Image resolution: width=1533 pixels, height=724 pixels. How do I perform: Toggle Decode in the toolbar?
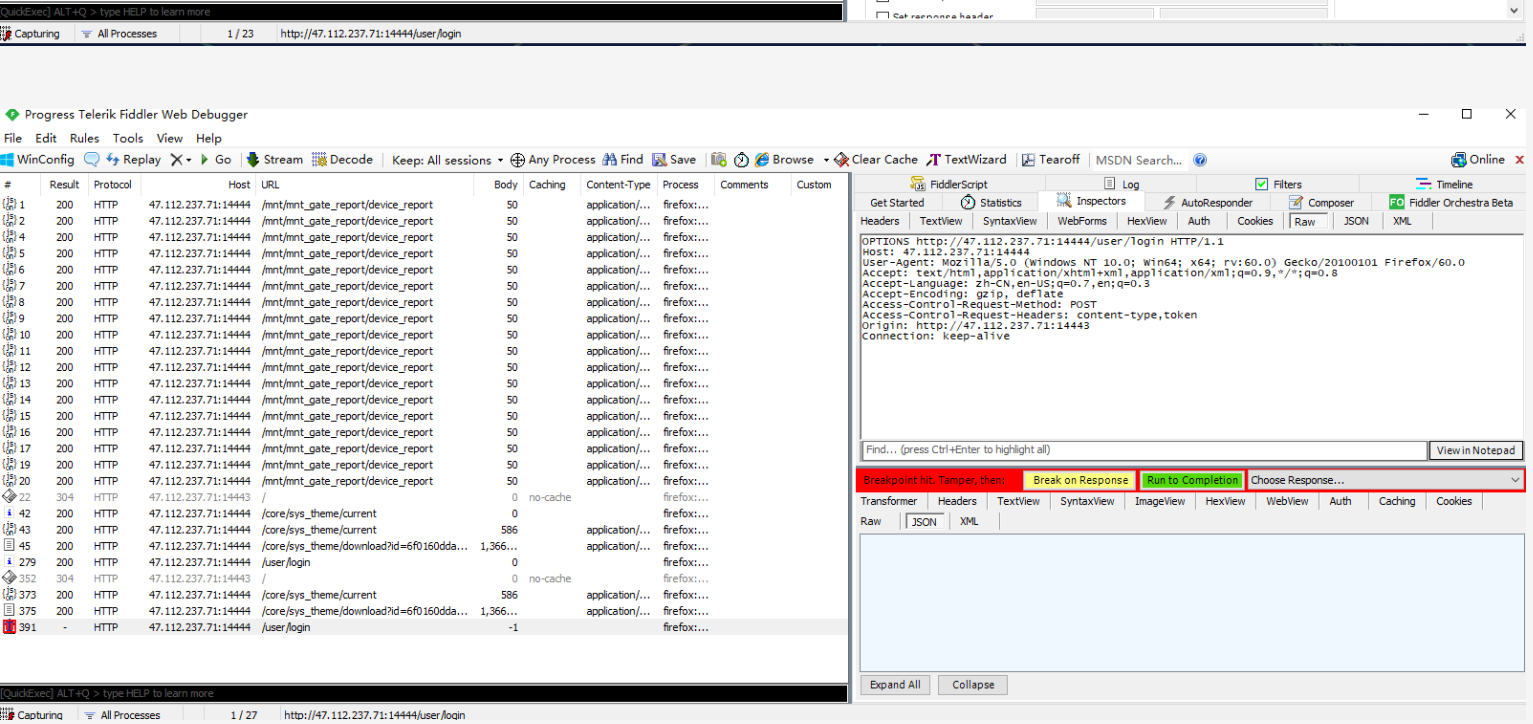pyautogui.click(x=343, y=160)
